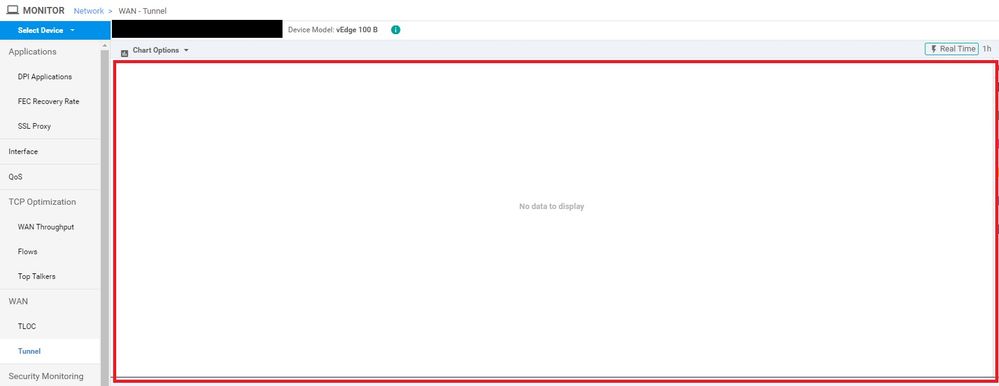Open the QoS section
The height and width of the screenshot is (386, 999).
point(15,177)
